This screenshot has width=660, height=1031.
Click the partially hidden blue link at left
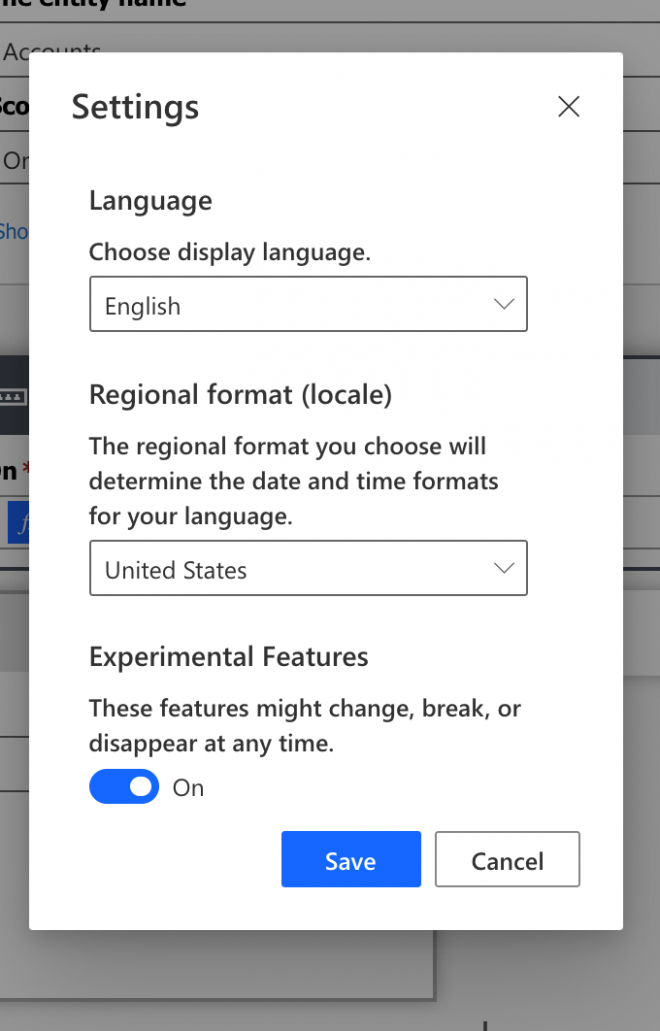point(13,231)
